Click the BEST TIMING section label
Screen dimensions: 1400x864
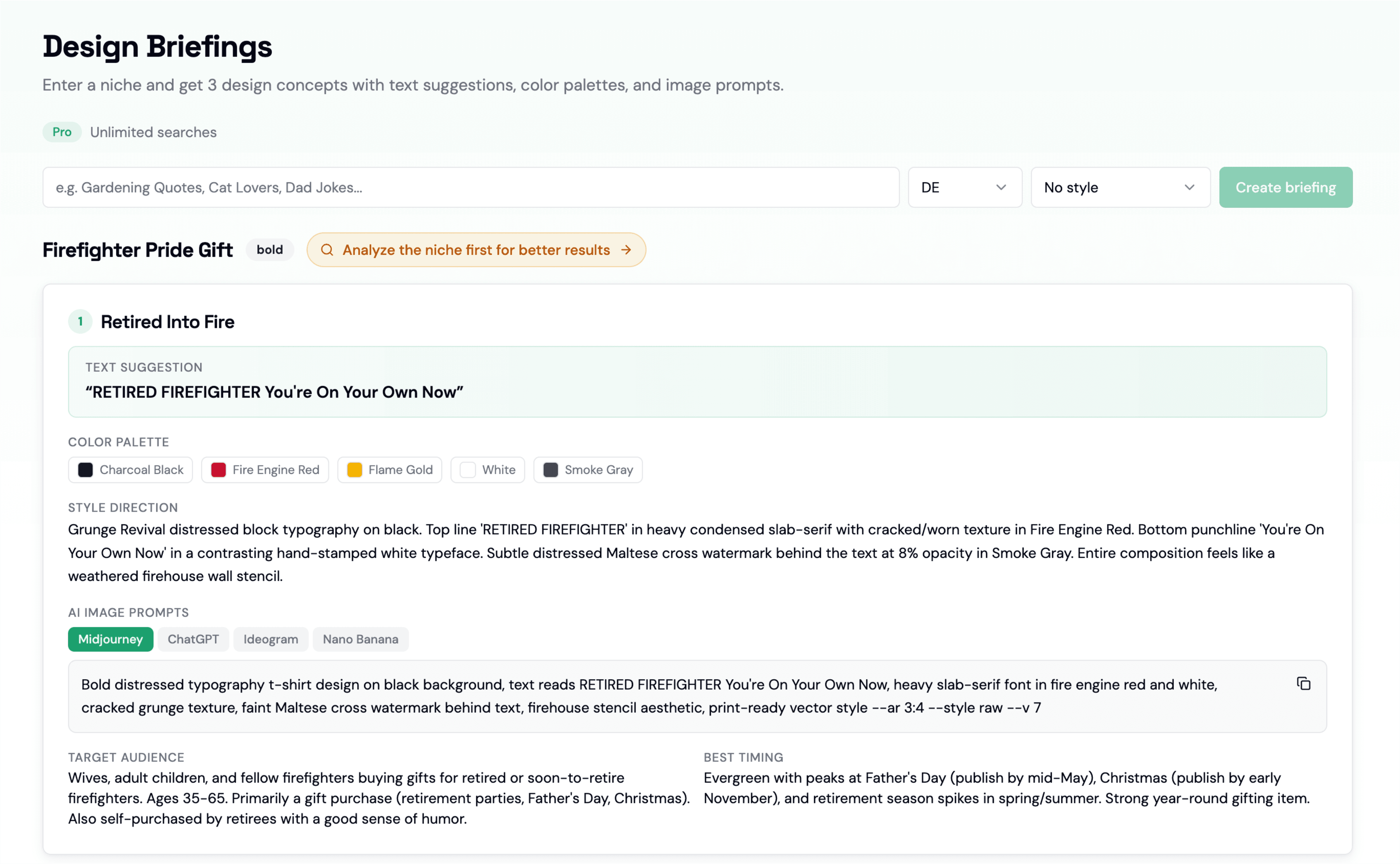[743, 757]
